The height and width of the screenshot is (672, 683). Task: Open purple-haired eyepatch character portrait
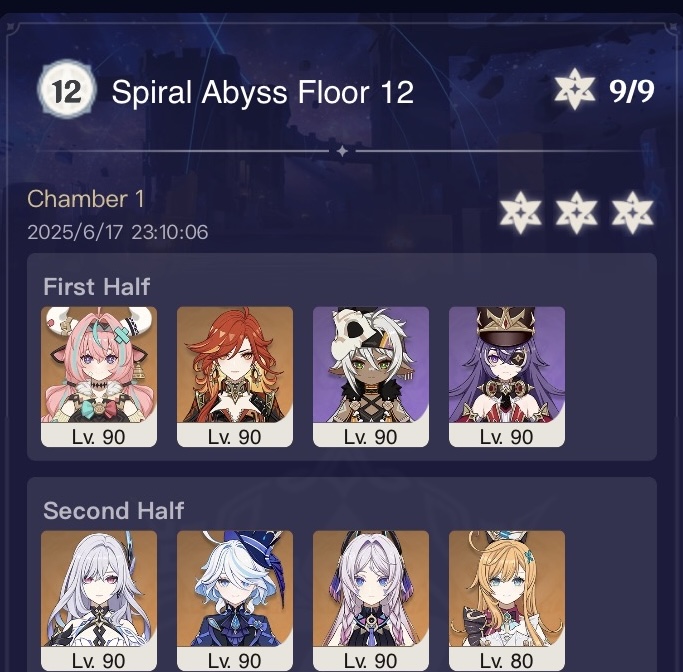[x=507, y=376]
